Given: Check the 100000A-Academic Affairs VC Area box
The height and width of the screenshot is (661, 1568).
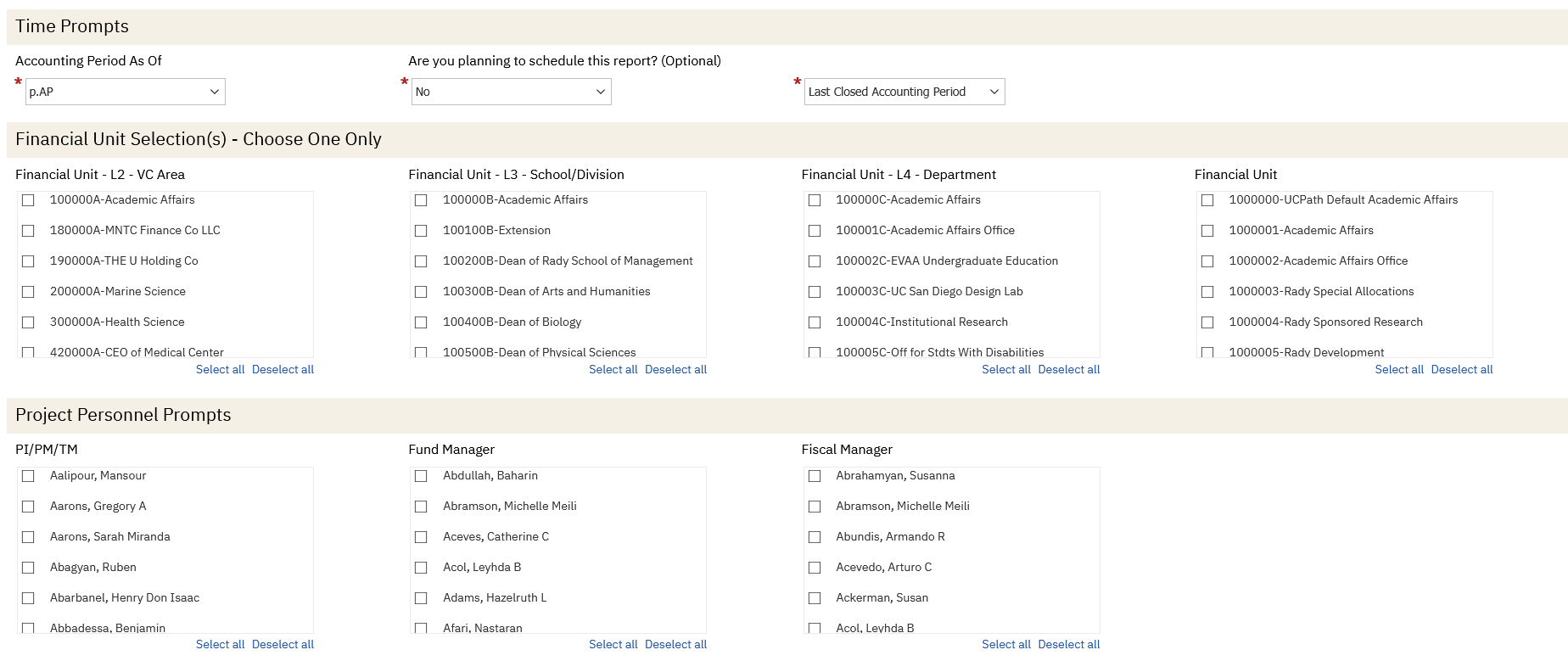Looking at the screenshot, I should (28, 200).
